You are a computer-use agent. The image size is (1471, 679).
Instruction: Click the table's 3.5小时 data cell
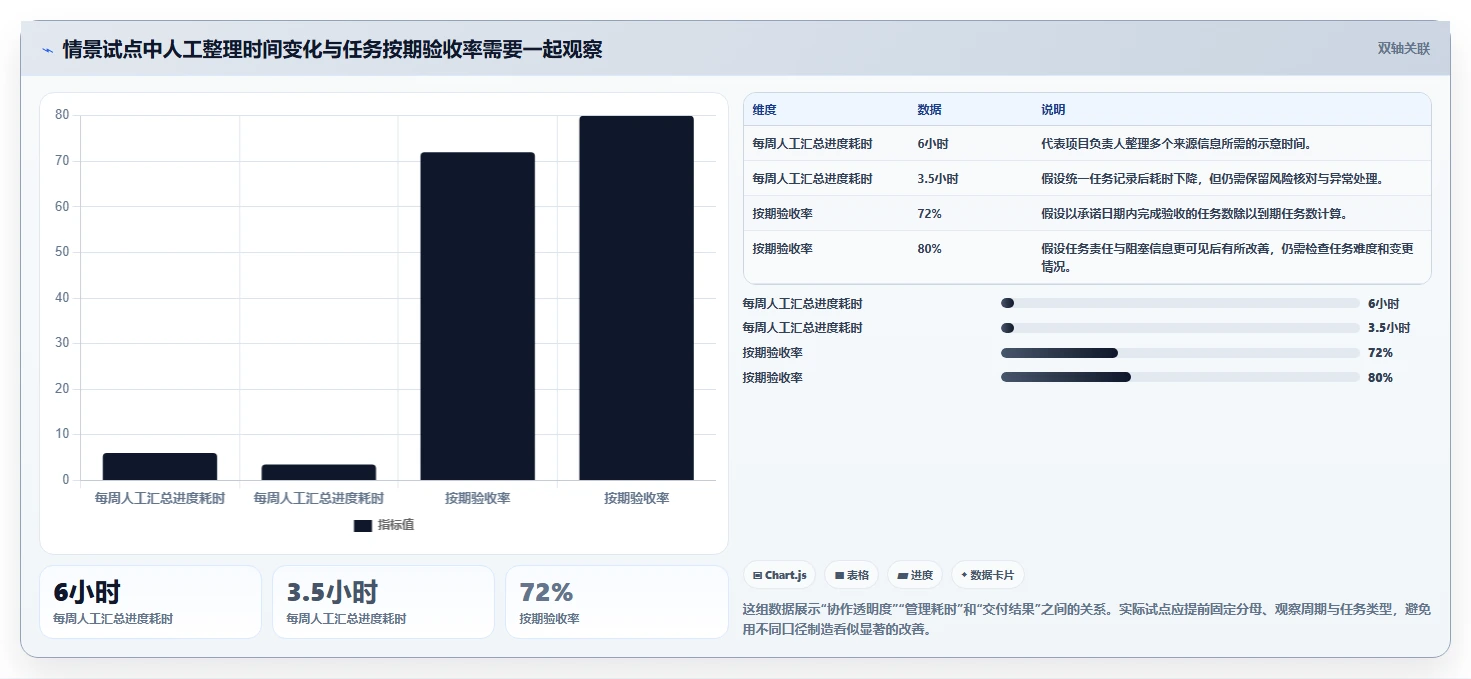point(937,179)
